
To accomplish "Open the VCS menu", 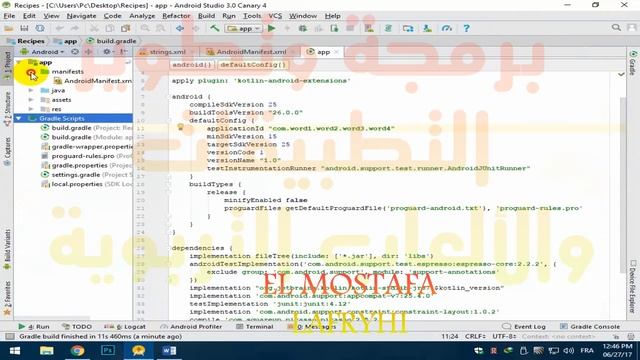I will click(x=275, y=16).
